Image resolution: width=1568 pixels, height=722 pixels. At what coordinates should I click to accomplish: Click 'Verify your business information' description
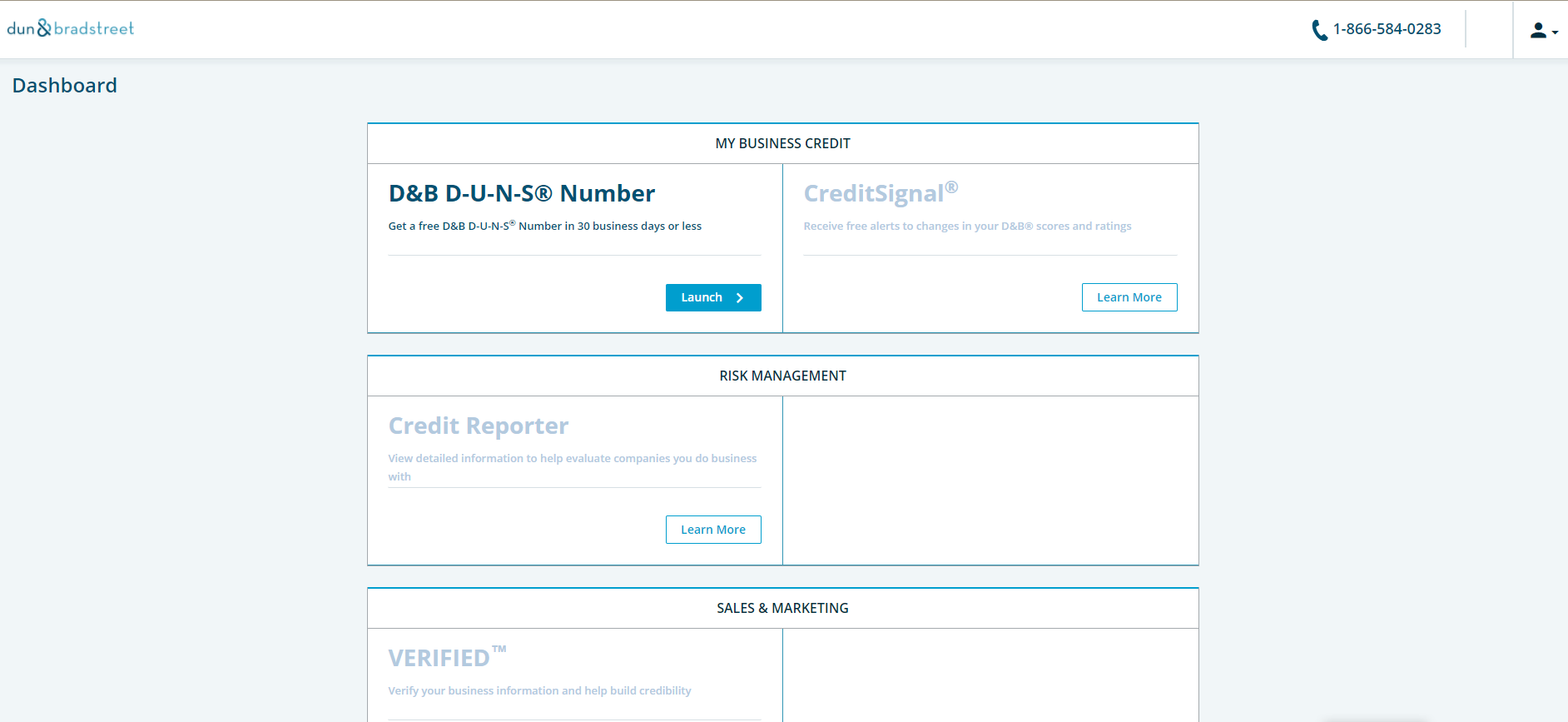[540, 690]
